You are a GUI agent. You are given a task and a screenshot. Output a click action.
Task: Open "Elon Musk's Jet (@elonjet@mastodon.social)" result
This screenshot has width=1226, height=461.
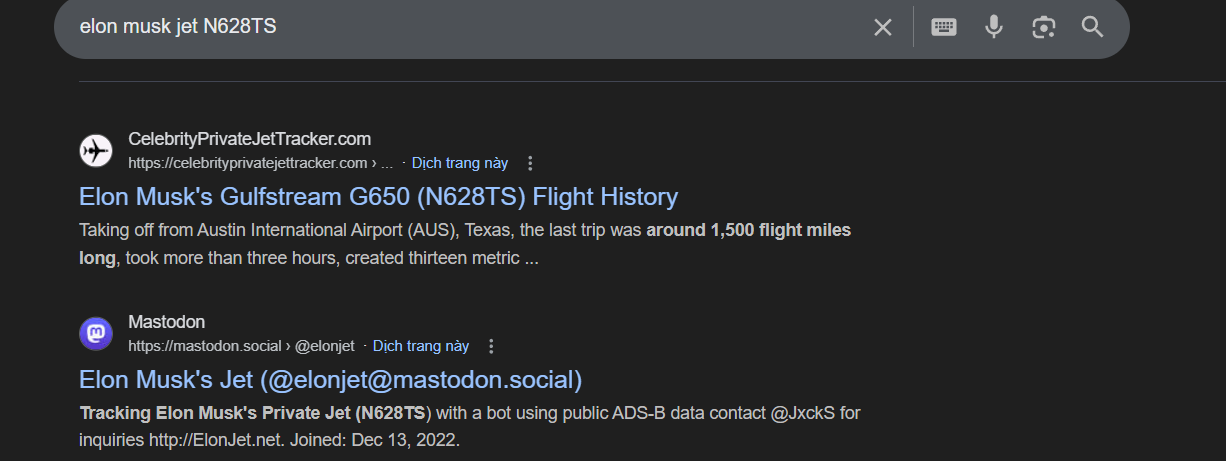(x=330, y=380)
